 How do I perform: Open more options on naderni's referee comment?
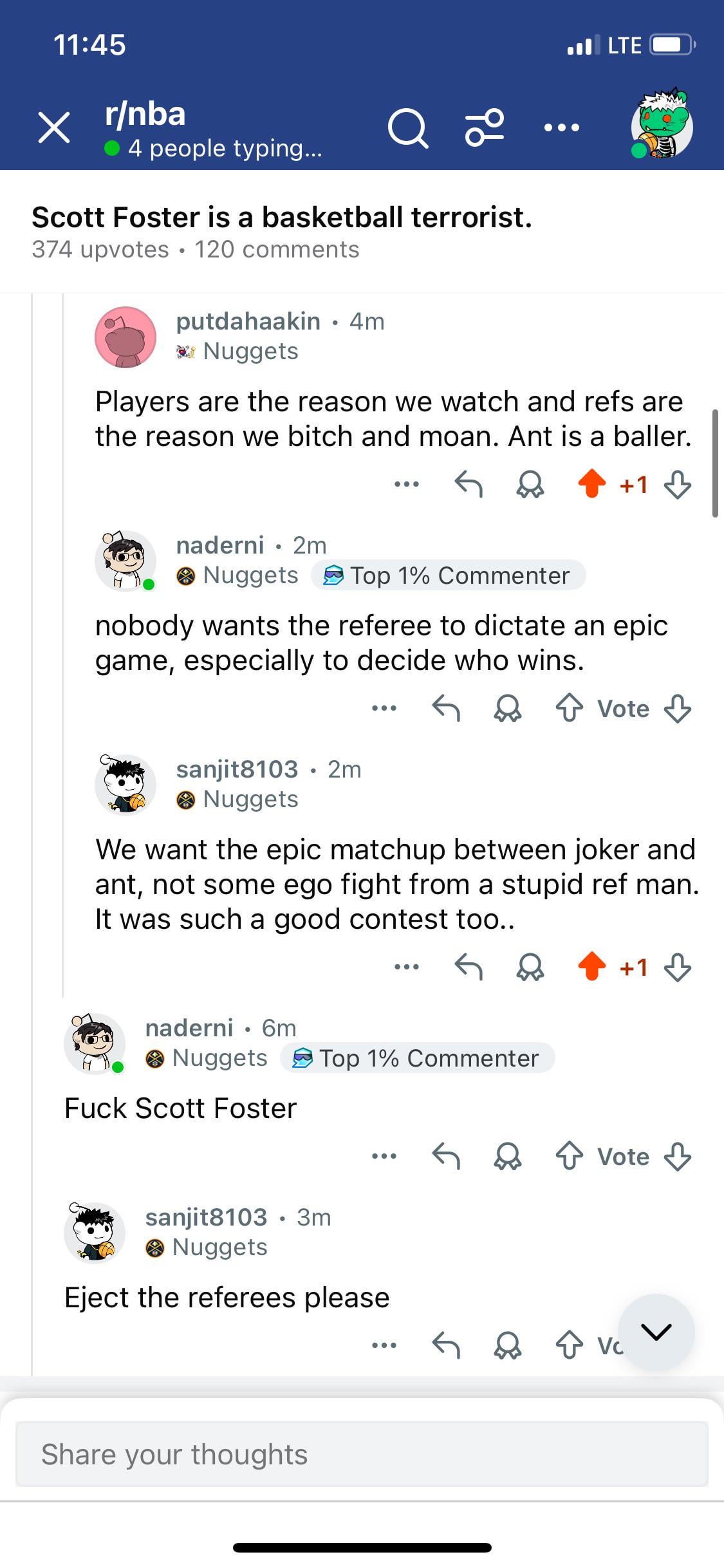pyautogui.click(x=384, y=708)
